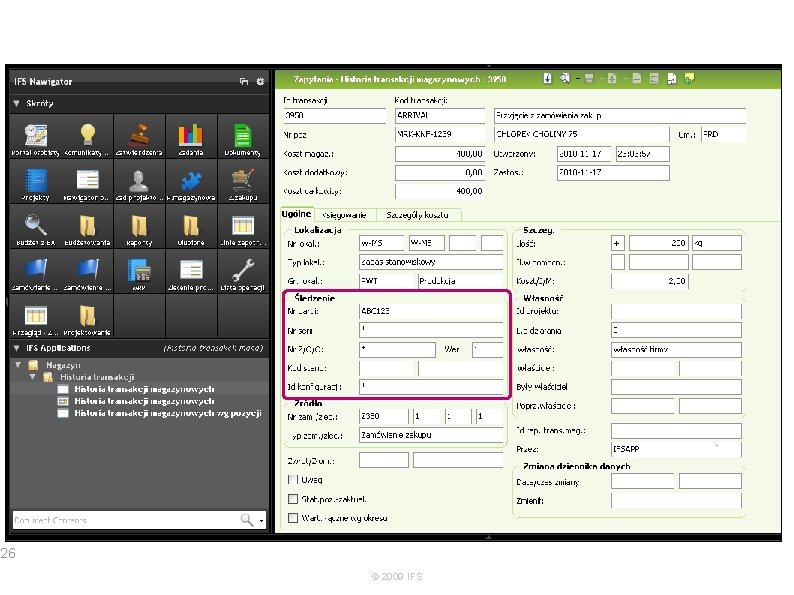Open the Zlecenia pro... list shortcut
794x595 pixels.
tap(191, 271)
